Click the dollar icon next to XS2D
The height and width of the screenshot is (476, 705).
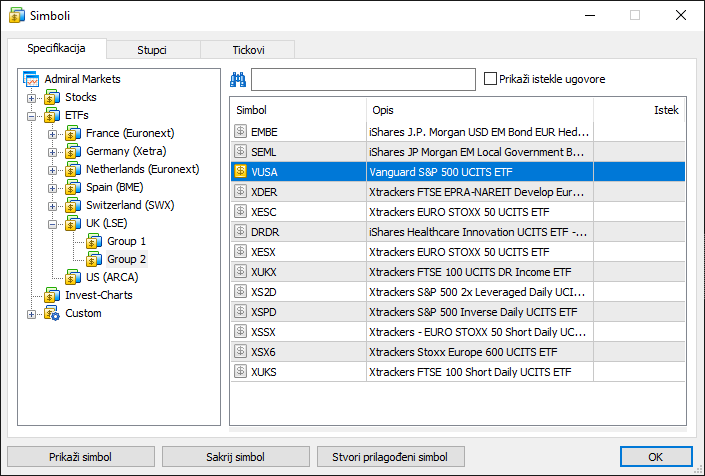[x=241, y=291]
